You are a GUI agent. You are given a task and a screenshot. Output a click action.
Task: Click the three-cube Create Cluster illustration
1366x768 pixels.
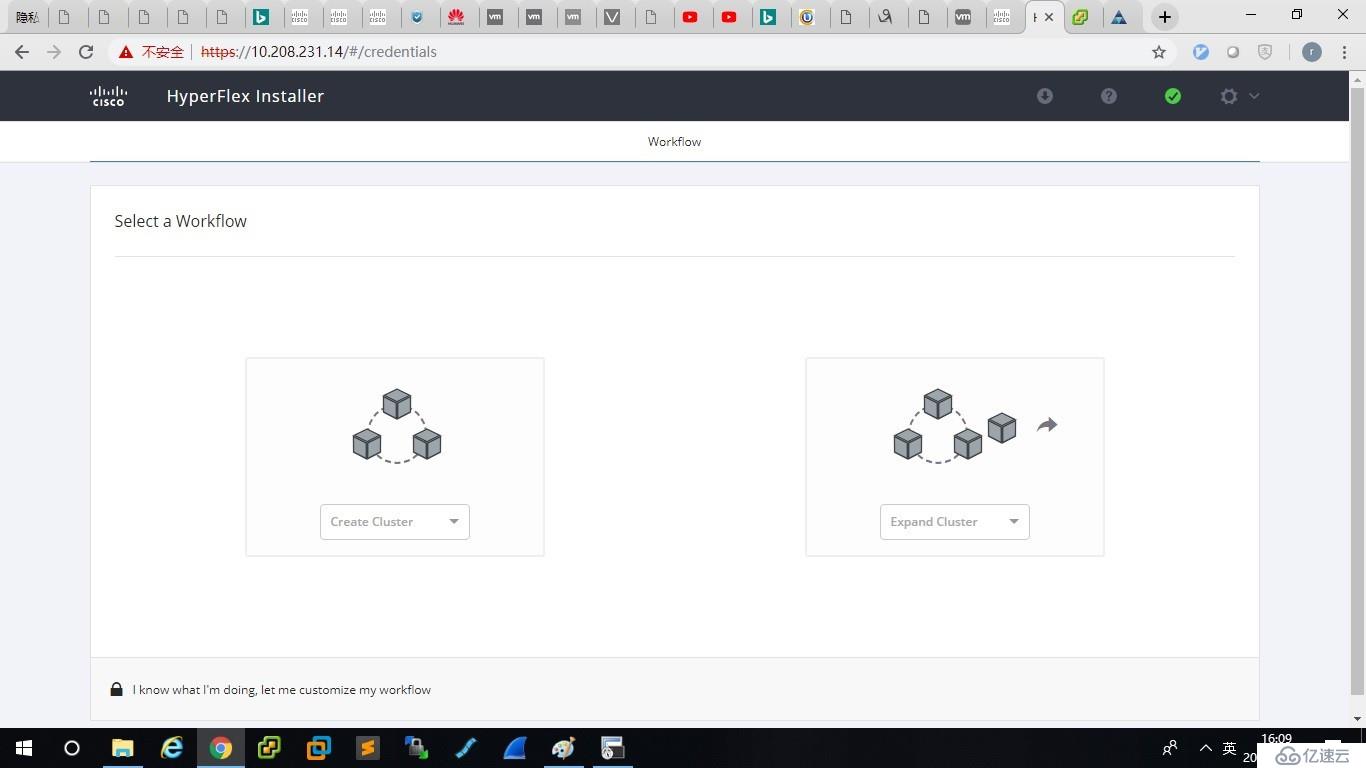click(x=397, y=426)
